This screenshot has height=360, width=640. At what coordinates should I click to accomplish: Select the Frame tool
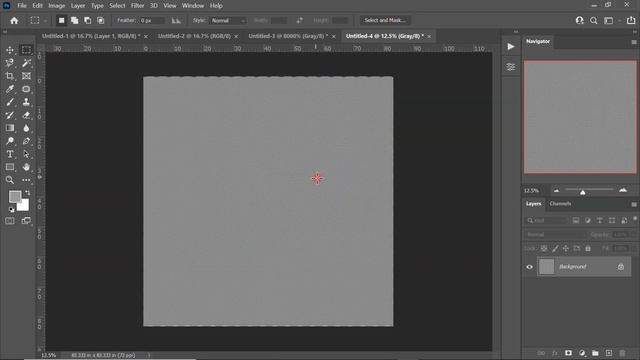point(26,76)
